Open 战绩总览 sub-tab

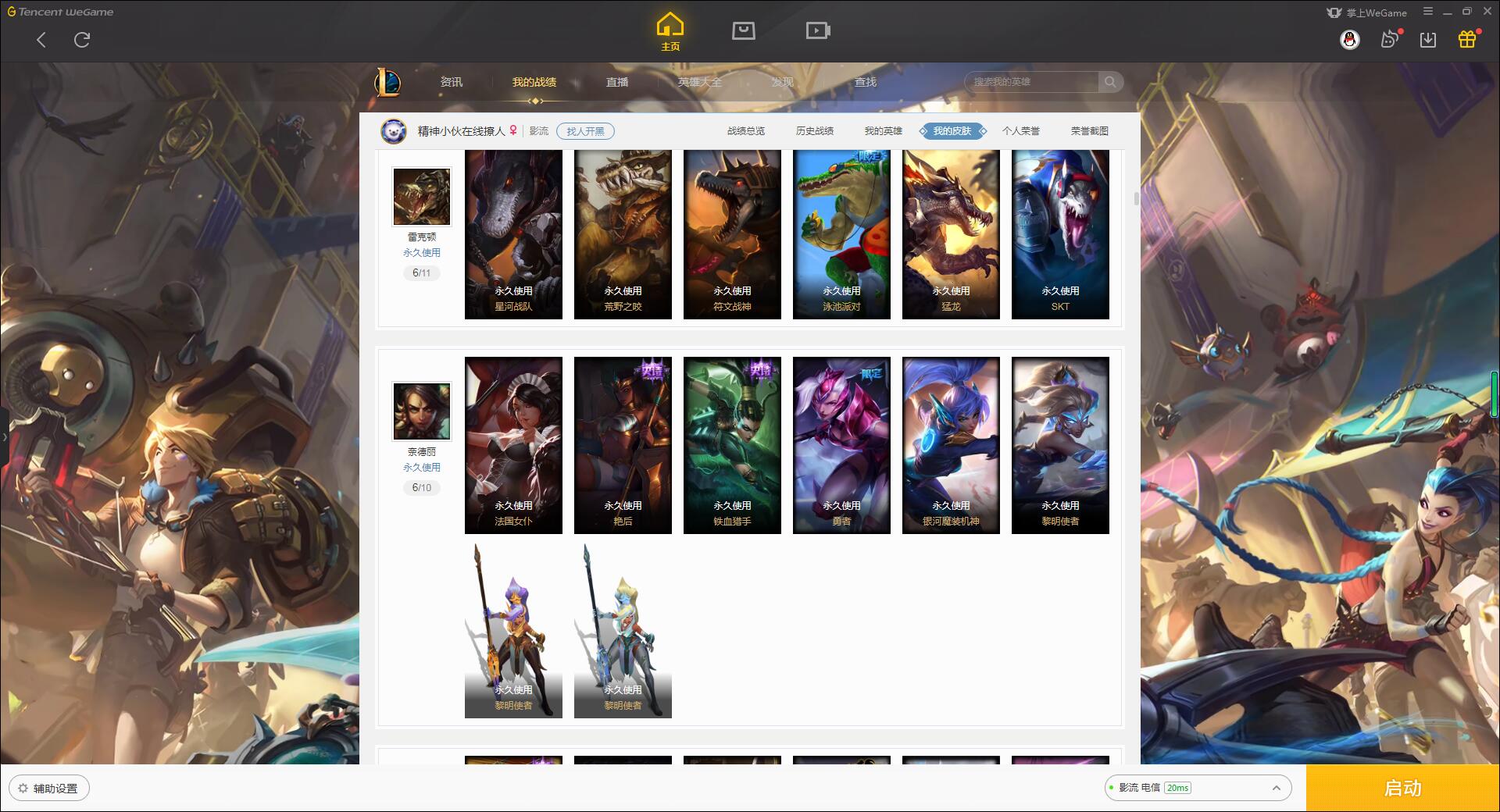[746, 131]
